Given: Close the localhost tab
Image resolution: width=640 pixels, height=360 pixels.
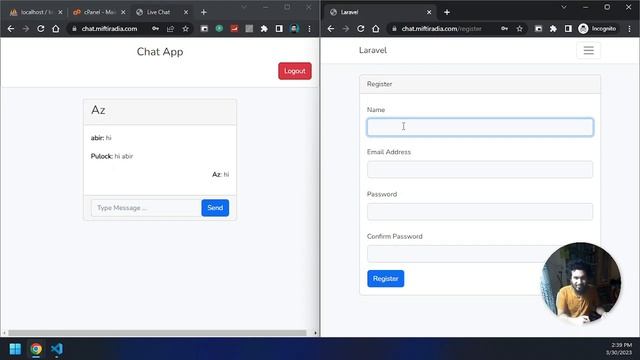Looking at the screenshot, I should (60, 12).
